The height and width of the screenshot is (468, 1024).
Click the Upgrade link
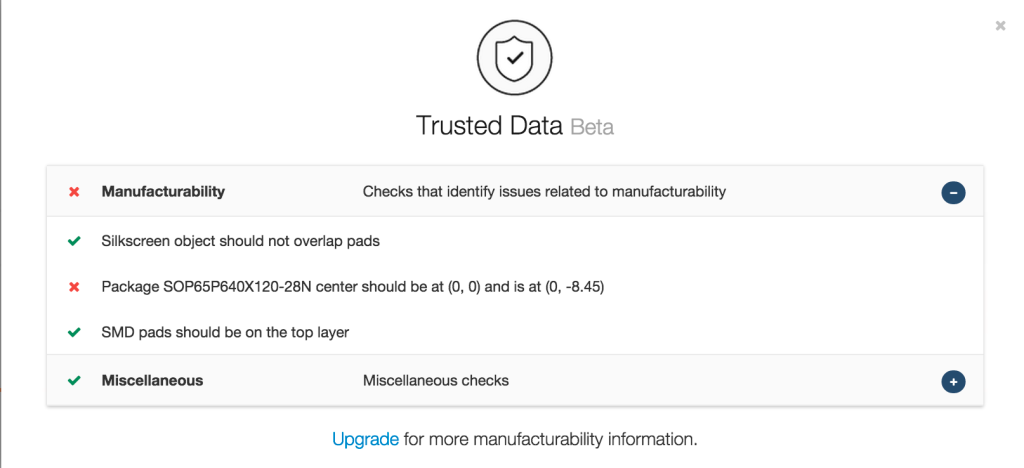(x=365, y=439)
